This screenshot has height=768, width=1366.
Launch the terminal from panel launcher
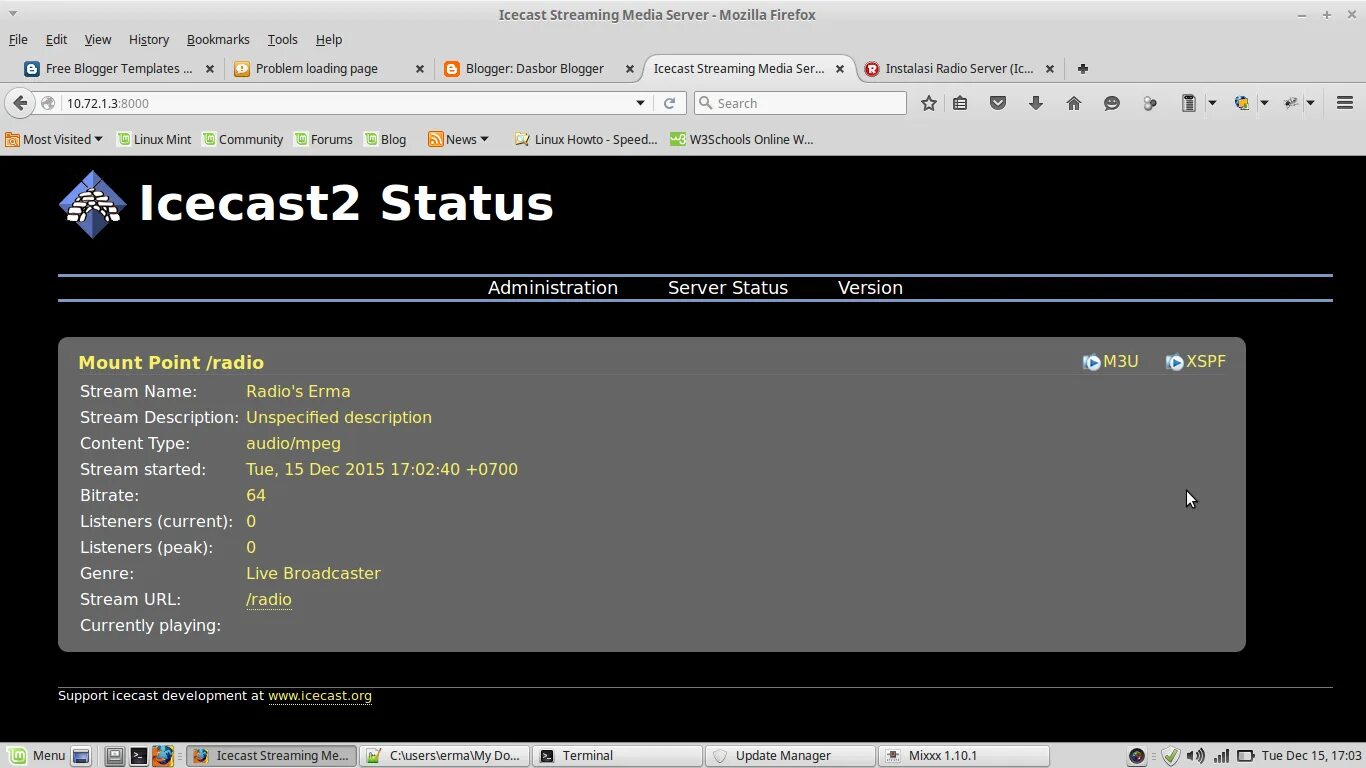(x=139, y=756)
